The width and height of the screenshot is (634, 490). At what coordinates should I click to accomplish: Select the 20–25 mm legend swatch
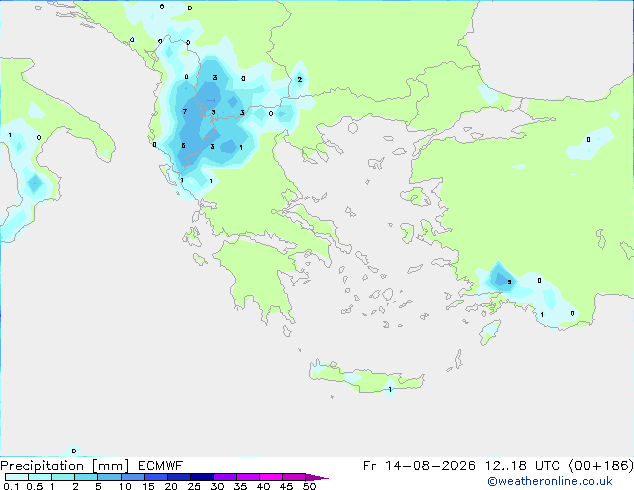178,477
